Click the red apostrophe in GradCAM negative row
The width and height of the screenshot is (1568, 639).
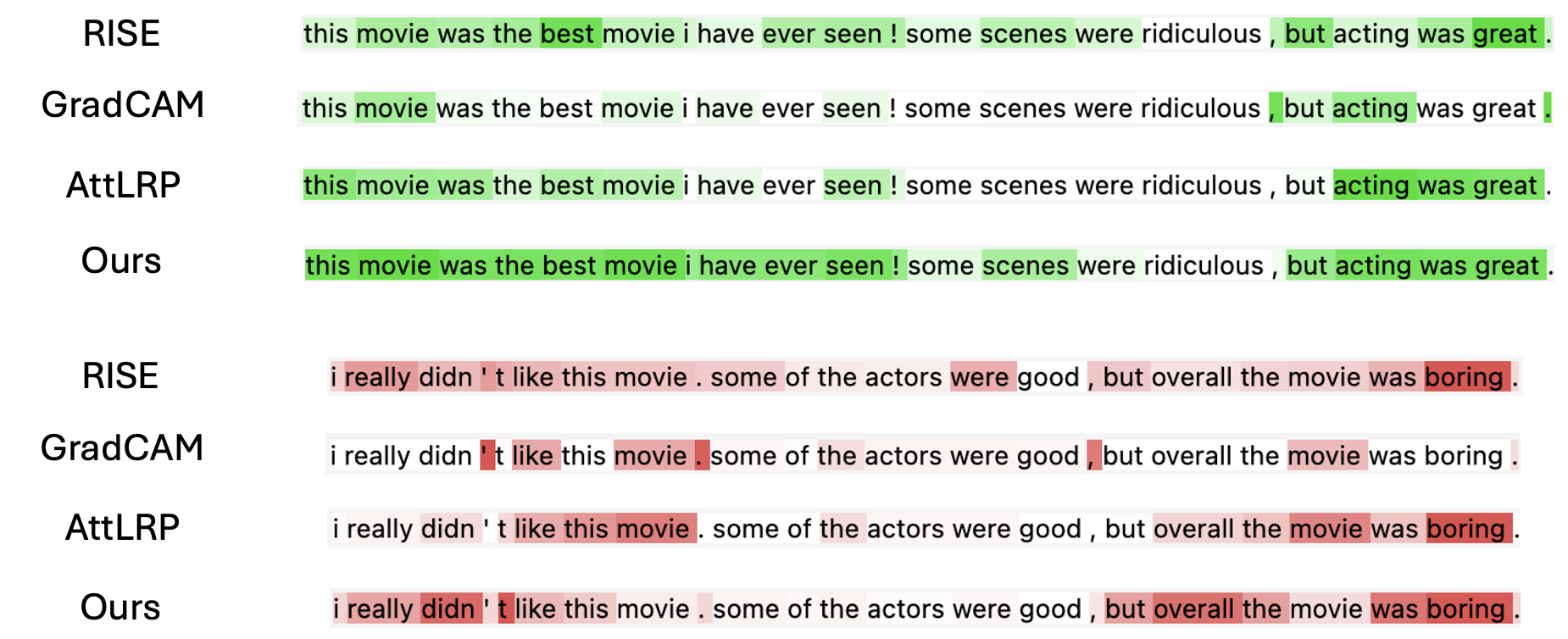[487, 455]
